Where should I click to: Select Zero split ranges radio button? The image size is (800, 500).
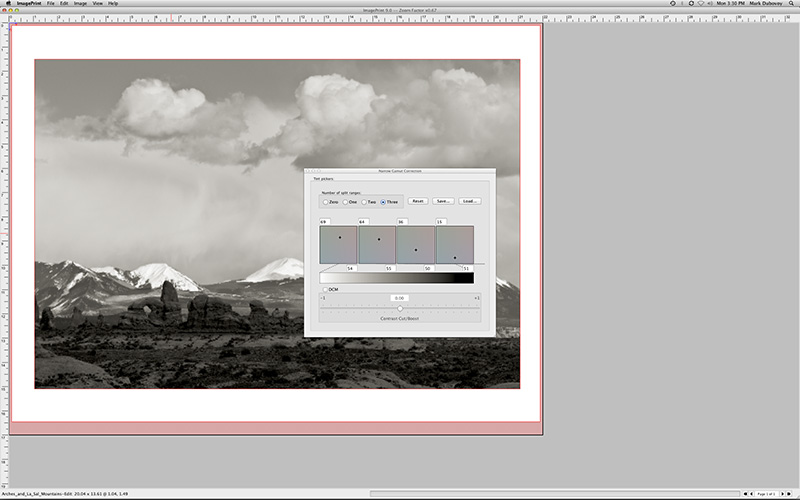(x=326, y=202)
